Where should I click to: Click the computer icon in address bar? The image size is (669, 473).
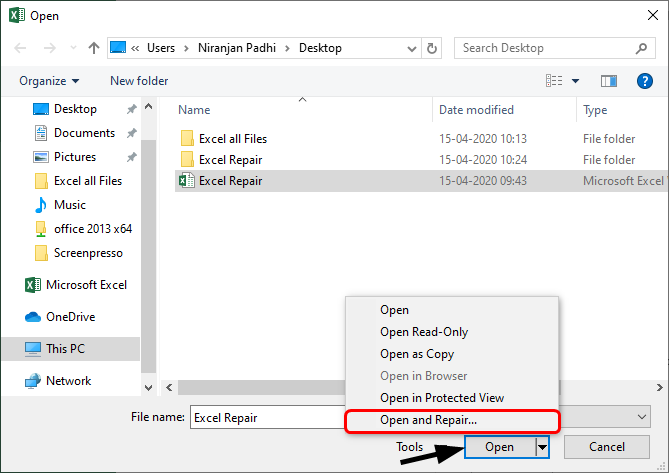118,47
